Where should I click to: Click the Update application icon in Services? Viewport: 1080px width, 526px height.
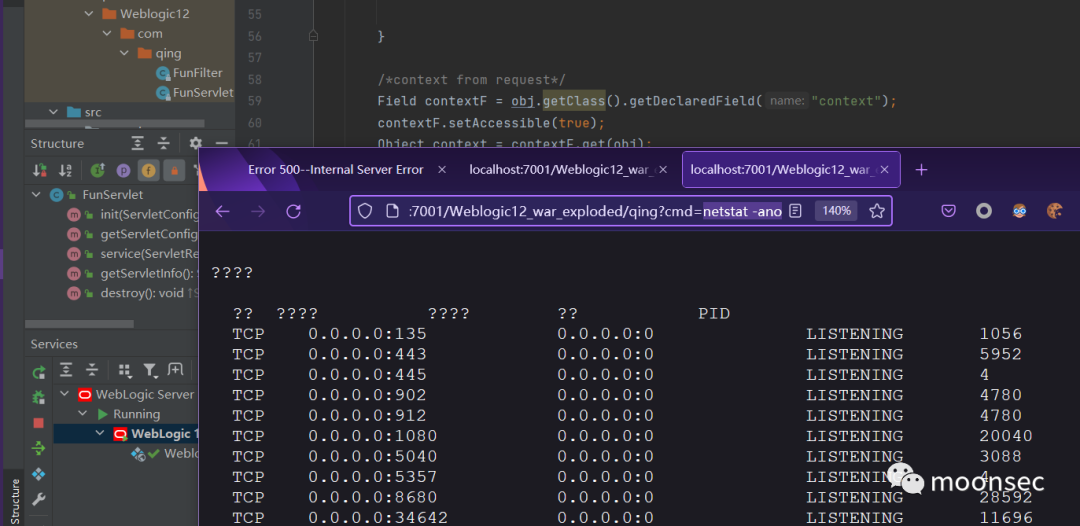click(39, 448)
